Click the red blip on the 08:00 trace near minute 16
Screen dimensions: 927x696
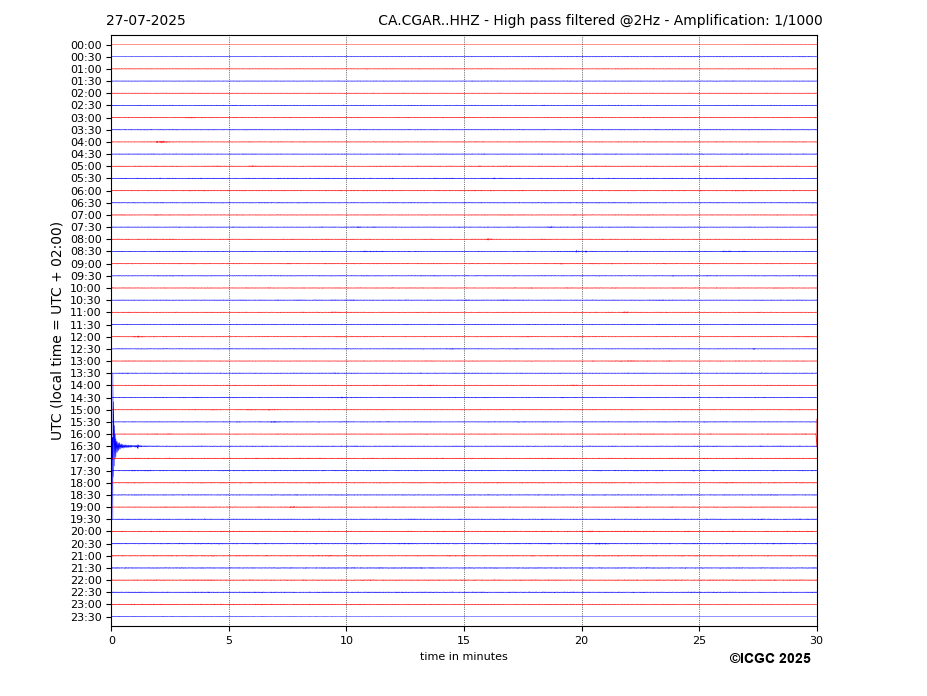488,239
